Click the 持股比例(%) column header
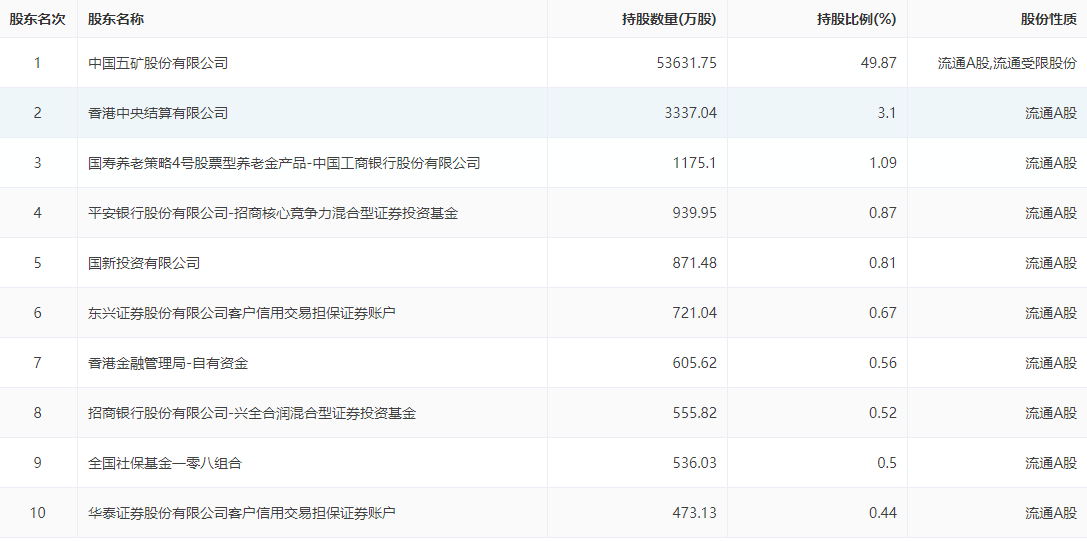Screen dimensions: 1087x541 tap(857, 19)
